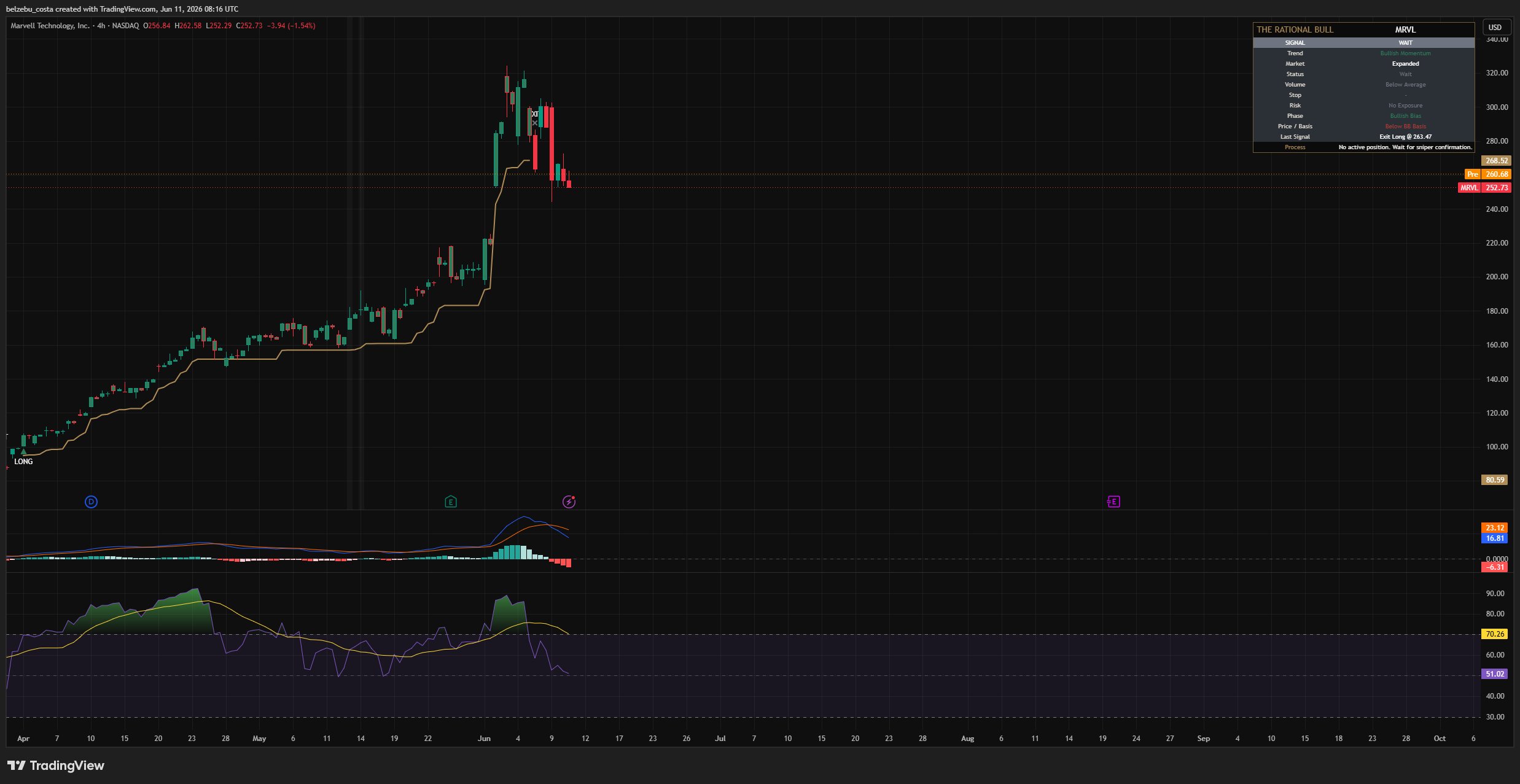Click the blue 16.81 MACD value label
The image size is (1520, 784).
click(x=1495, y=538)
